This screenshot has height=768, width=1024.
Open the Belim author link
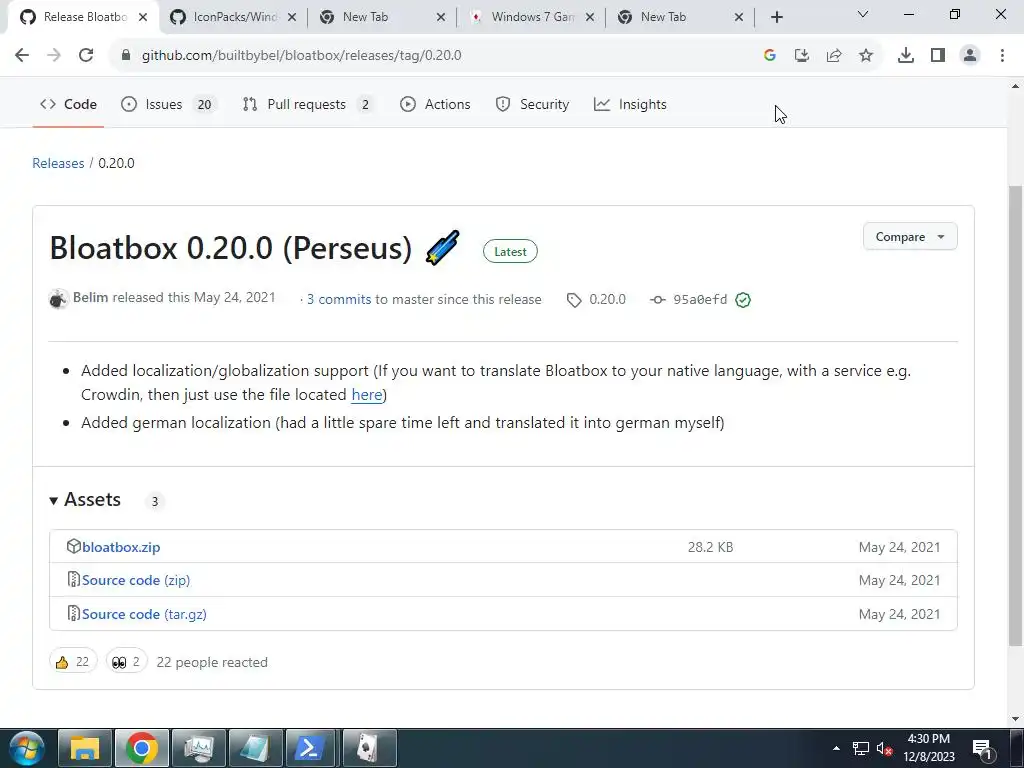(x=90, y=298)
